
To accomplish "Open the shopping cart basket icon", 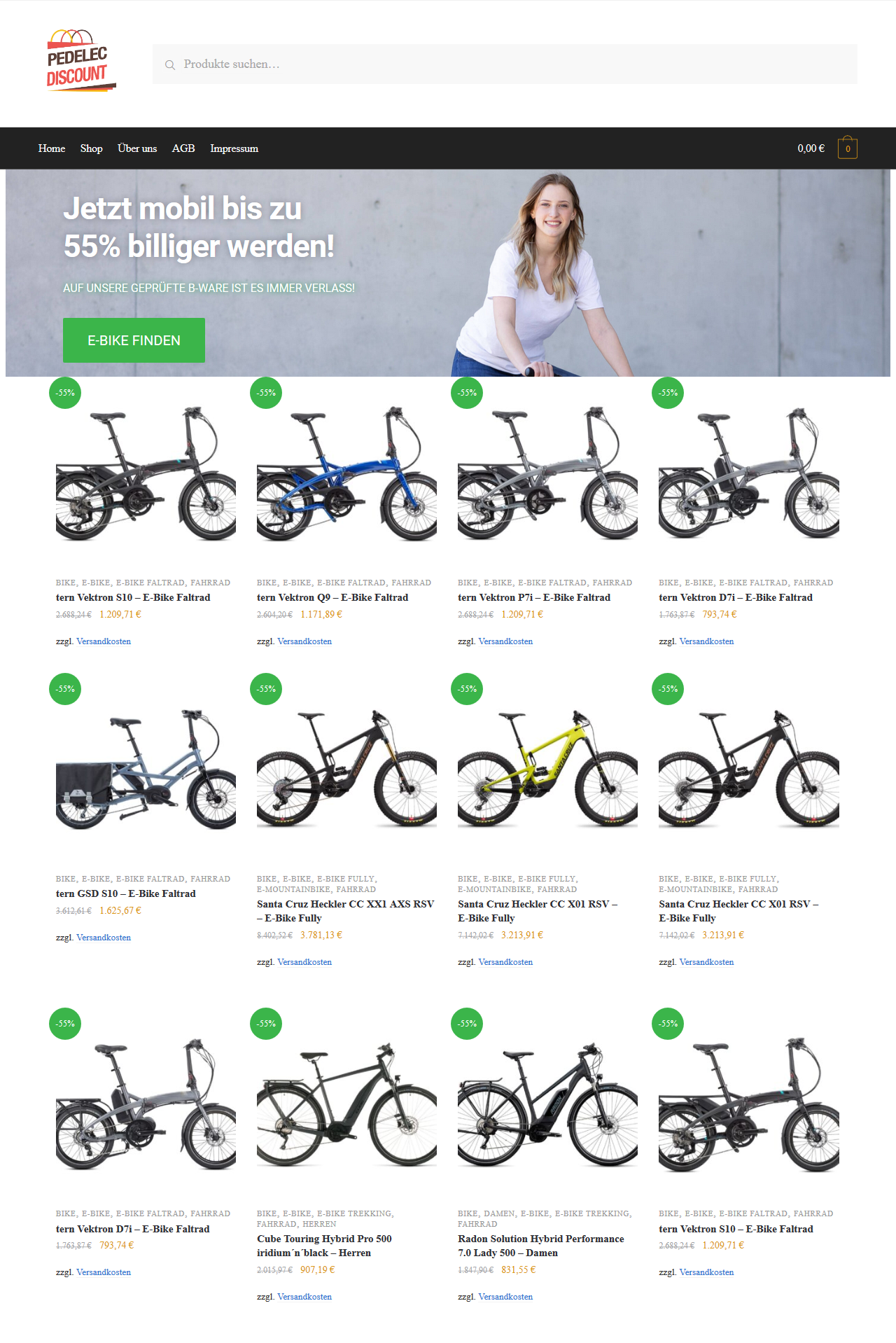I will (848, 148).
